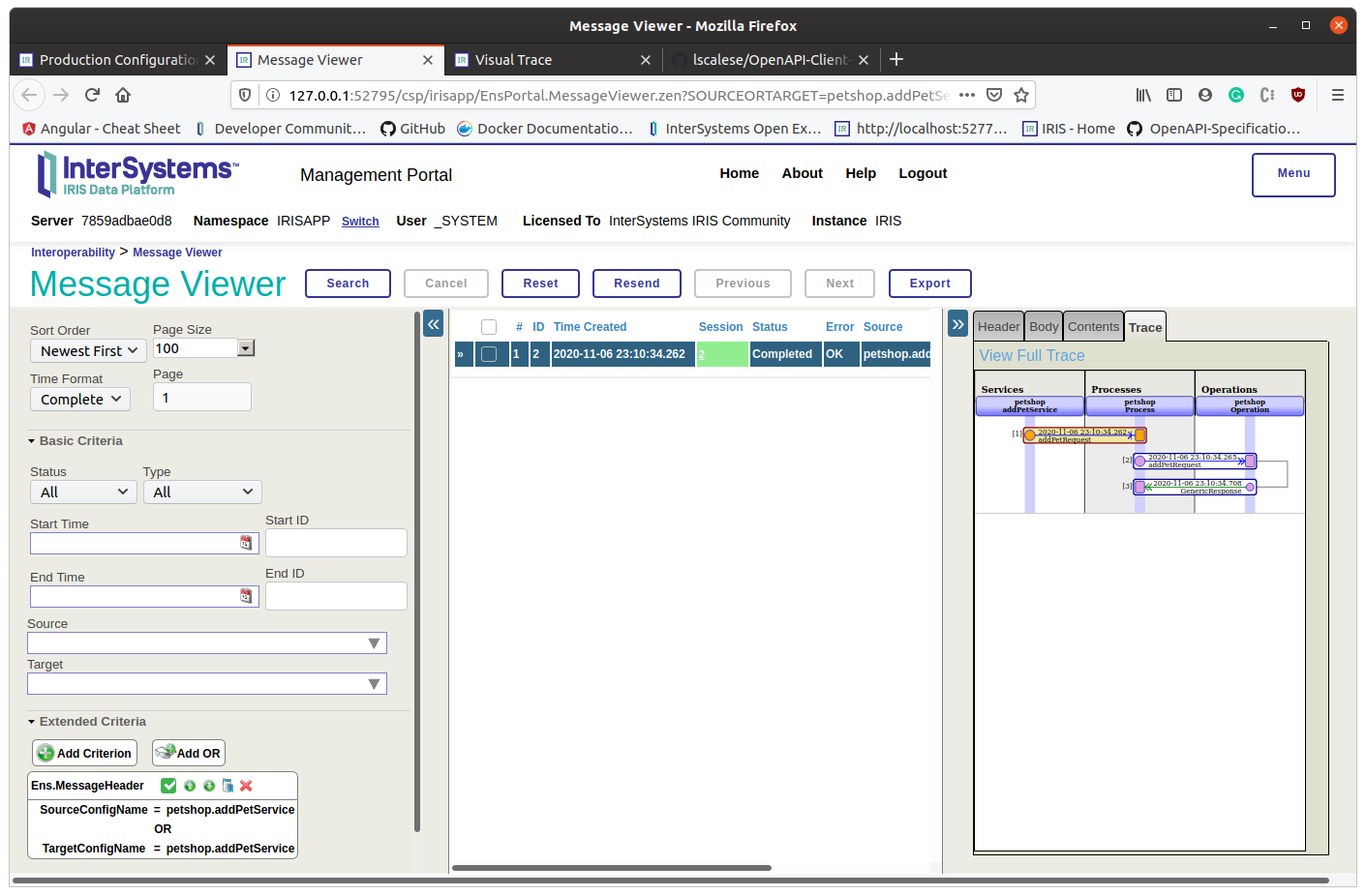Open the Grammarly extension icon
1366x896 pixels.
pos(1236,95)
